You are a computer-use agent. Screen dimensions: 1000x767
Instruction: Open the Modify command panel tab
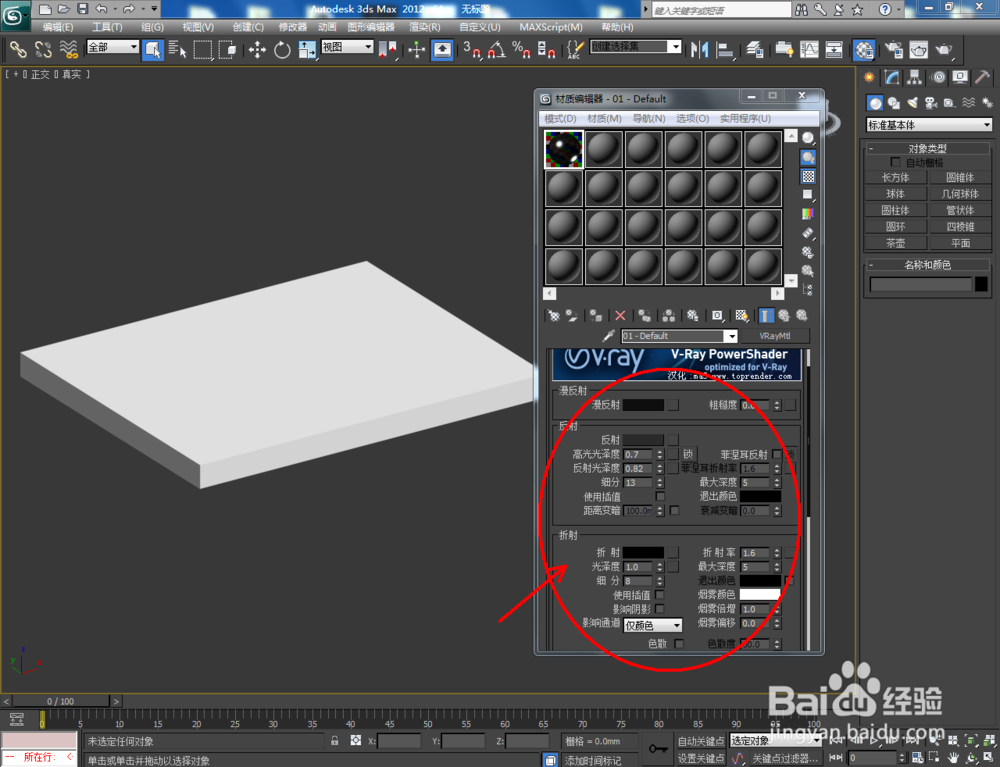click(x=892, y=77)
